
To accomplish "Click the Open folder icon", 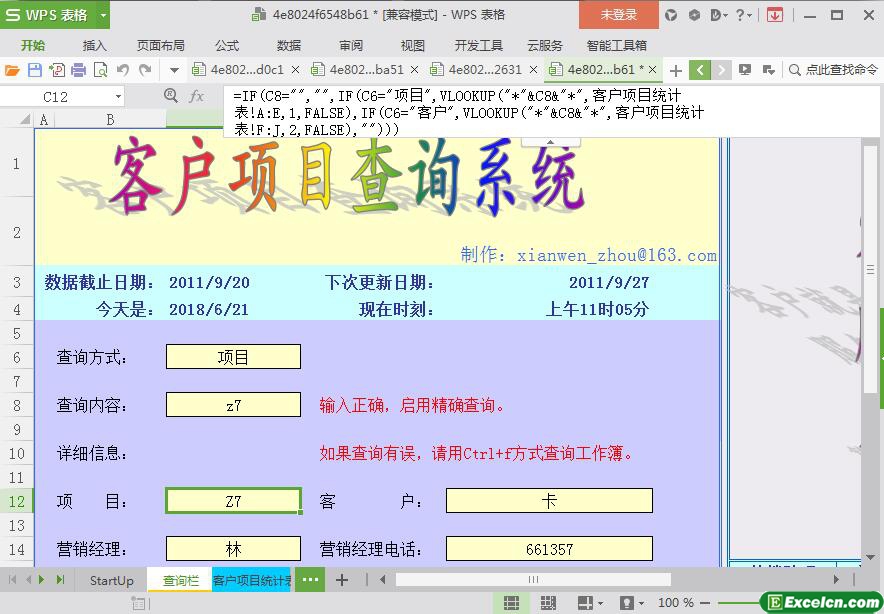I will 12,70.
